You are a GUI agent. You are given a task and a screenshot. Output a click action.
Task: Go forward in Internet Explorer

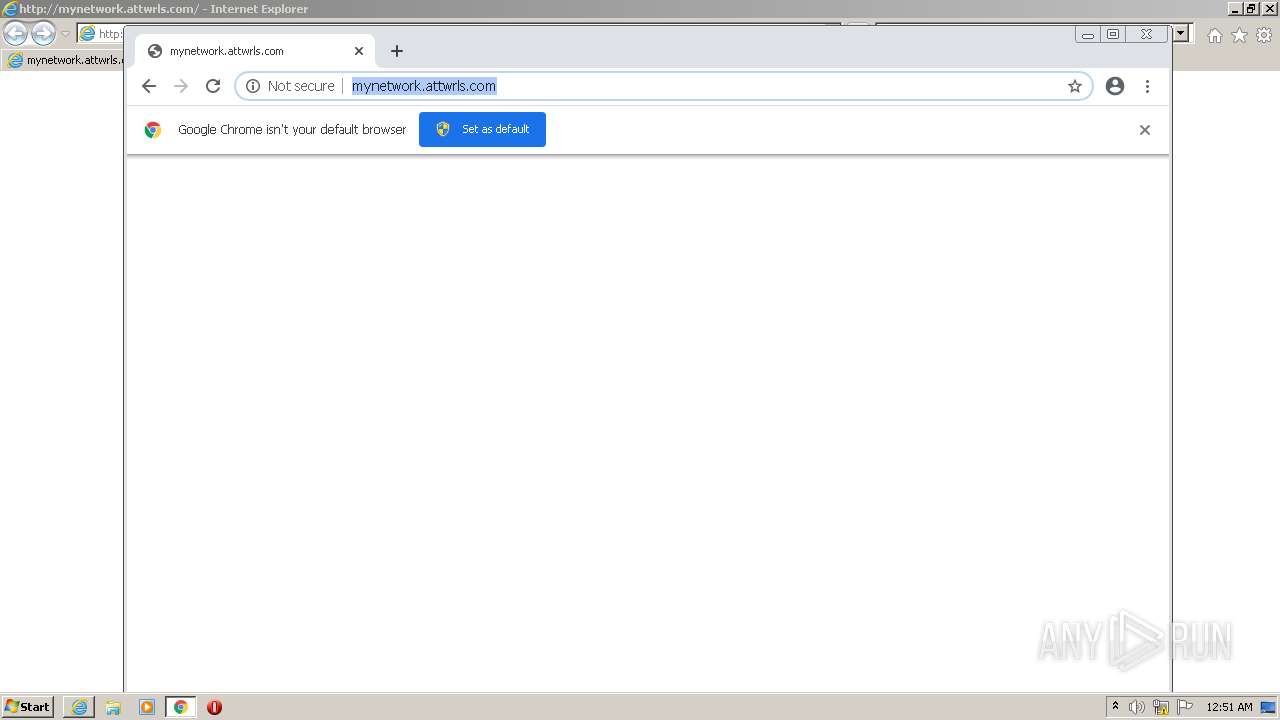(43, 34)
